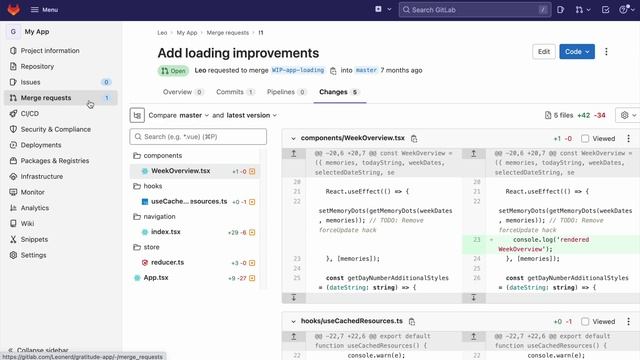640x360 pixels.
Task: Toggle the file tree browser icon
Action: [137, 116]
